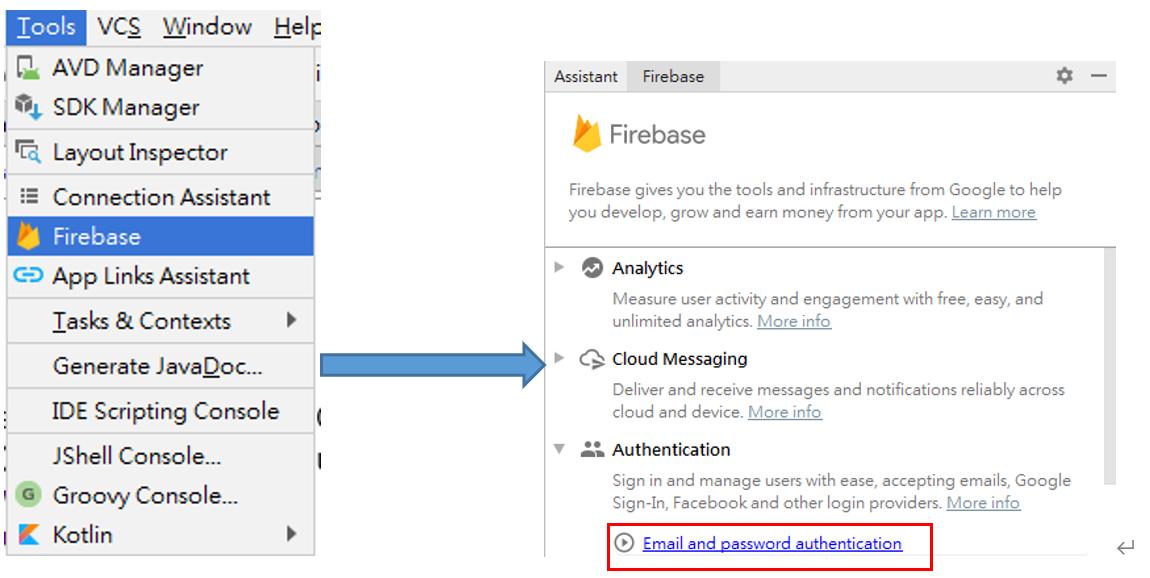1150x578 pixels.
Task: Collapse the Authentication section
Action: [x=560, y=449]
